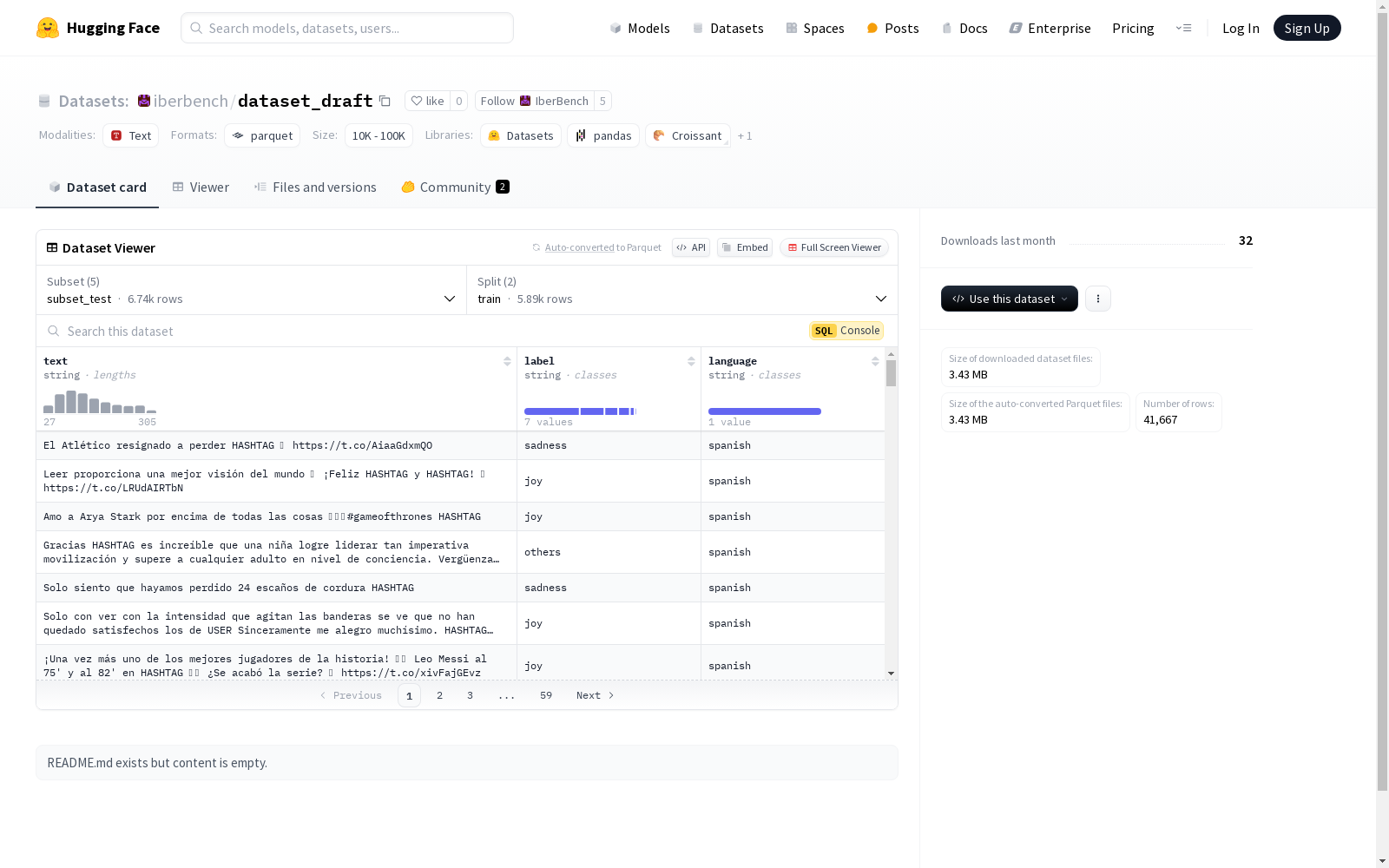1389x868 pixels.
Task: Go to Spaces in the top navigation
Action: (x=815, y=28)
